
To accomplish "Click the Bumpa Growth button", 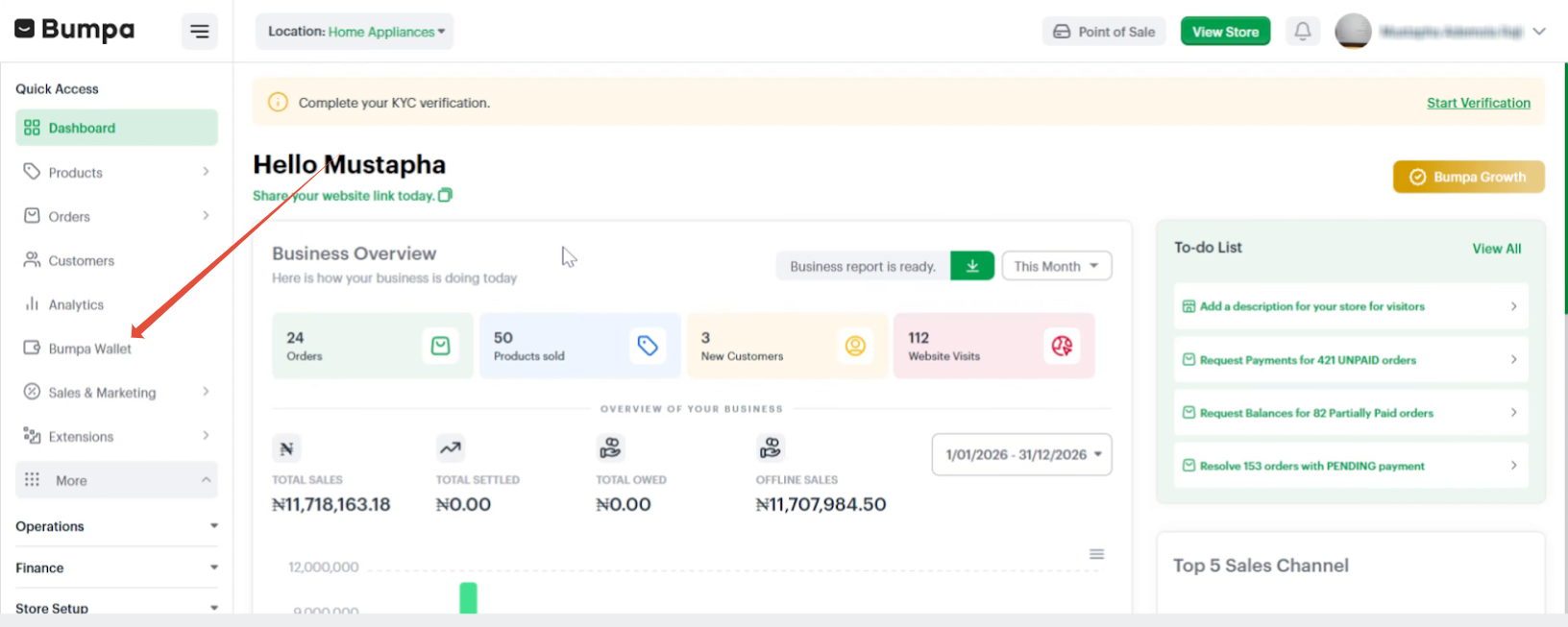I will (x=1468, y=177).
